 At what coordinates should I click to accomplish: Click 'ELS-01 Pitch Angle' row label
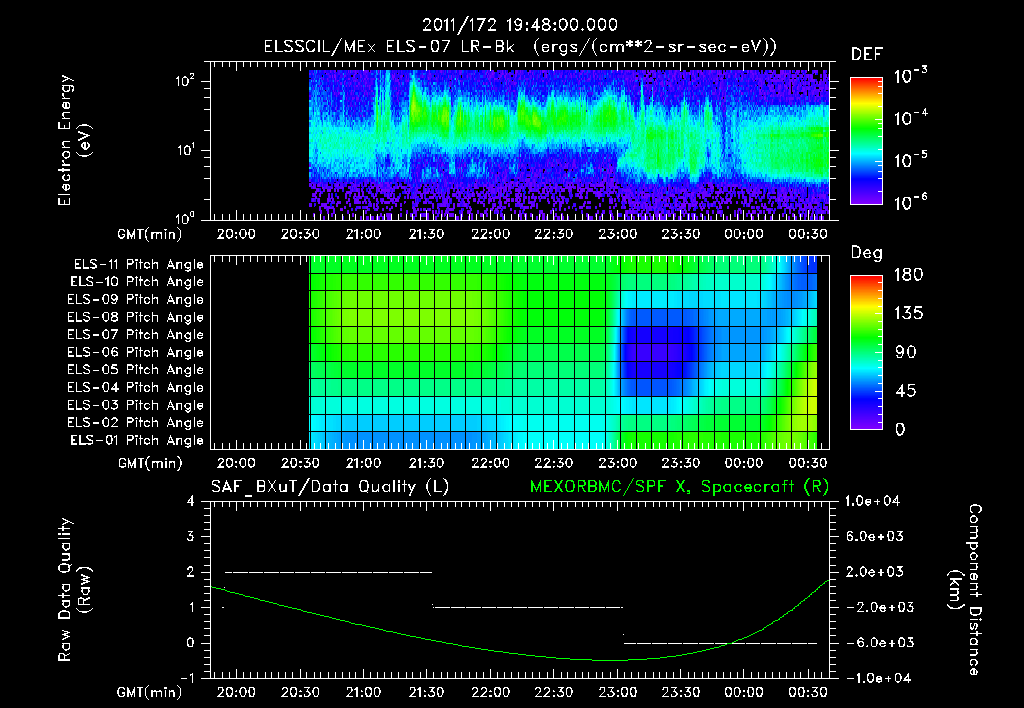coord(137,440)
